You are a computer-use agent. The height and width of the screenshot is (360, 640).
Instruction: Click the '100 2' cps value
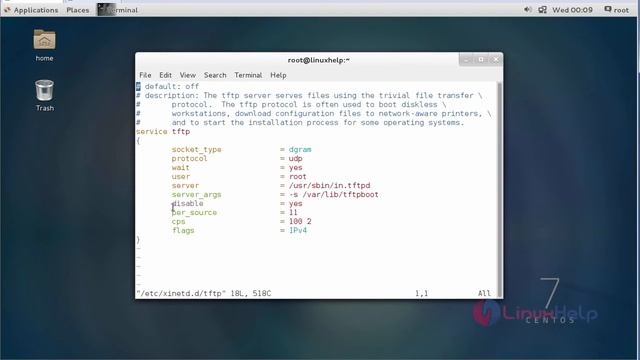pyautogui.click(x=300, y=221)
